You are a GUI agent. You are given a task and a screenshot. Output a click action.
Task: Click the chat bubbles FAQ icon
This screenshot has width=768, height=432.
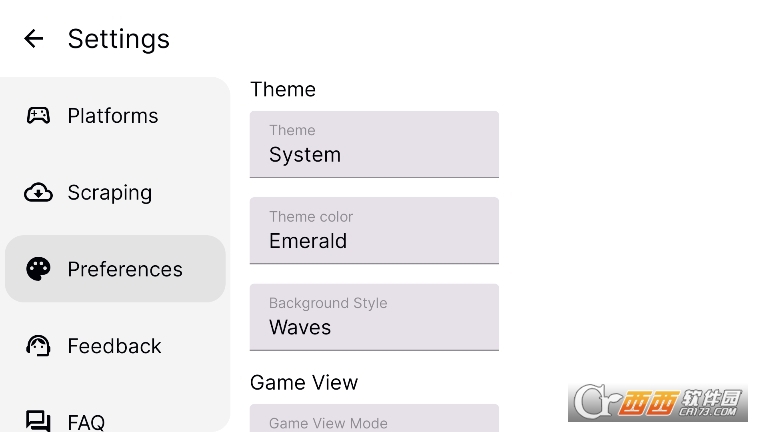(38, 421)
